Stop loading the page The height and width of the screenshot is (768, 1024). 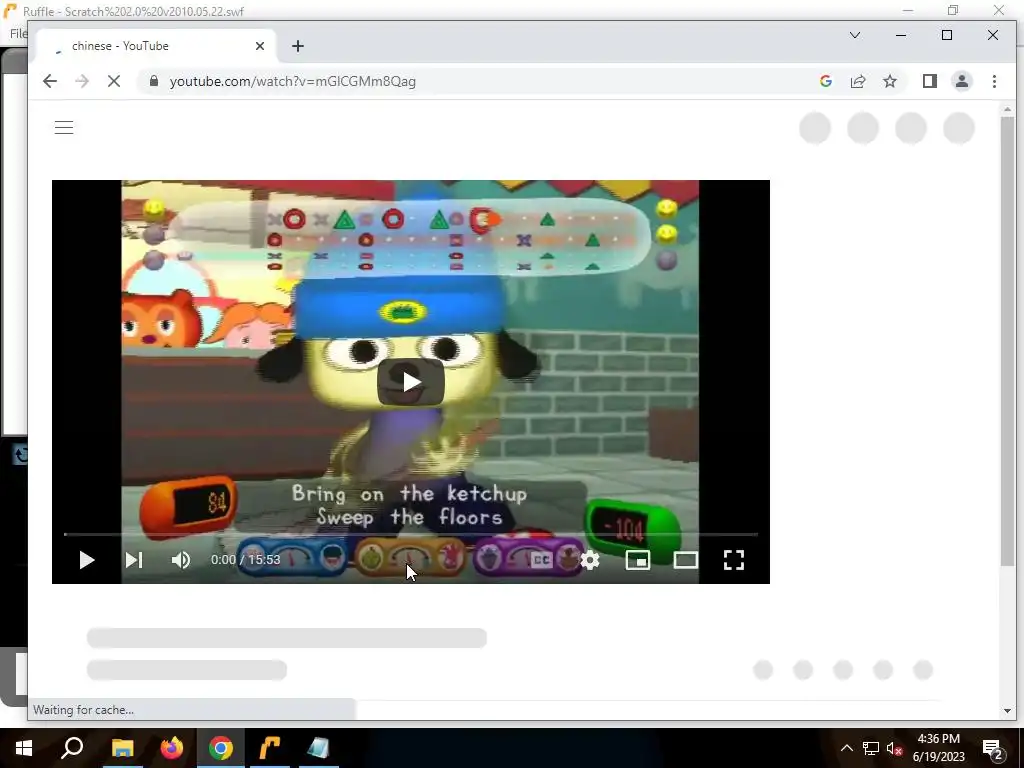114,81
